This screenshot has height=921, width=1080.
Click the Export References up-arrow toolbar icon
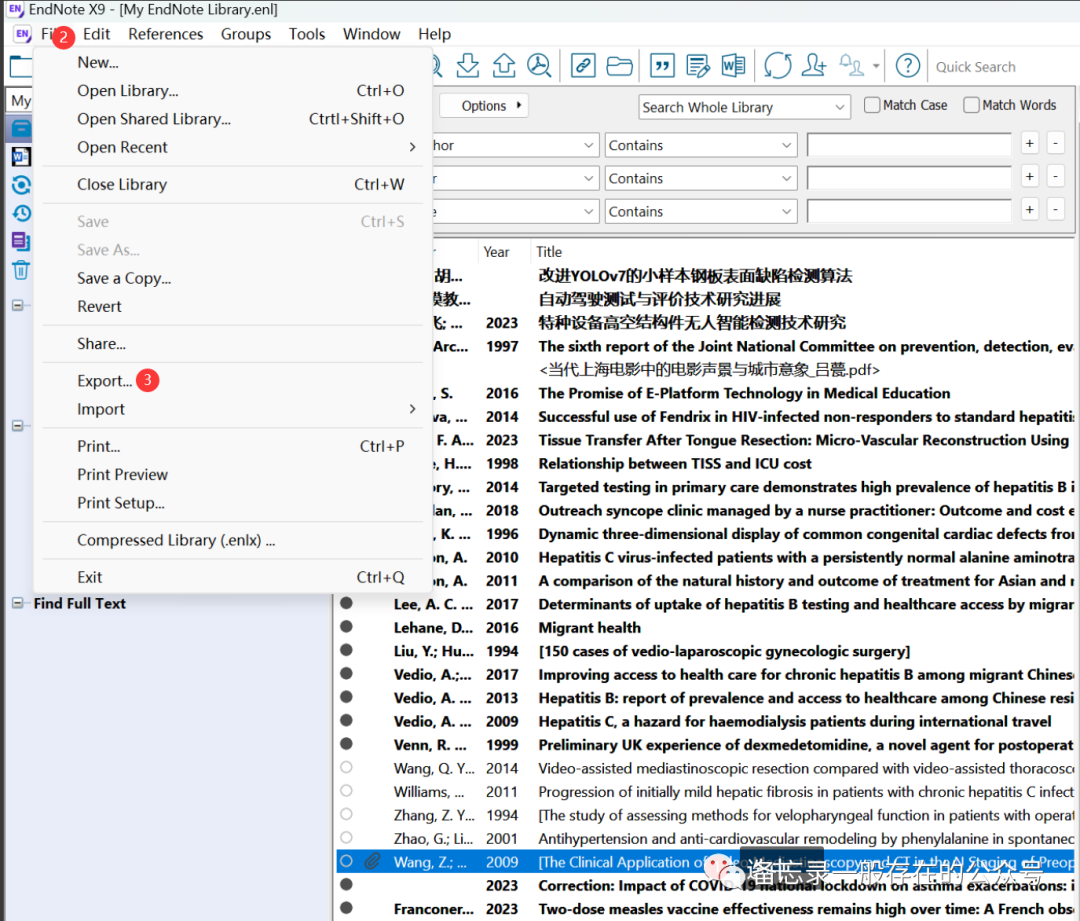(x=504, y=65)
